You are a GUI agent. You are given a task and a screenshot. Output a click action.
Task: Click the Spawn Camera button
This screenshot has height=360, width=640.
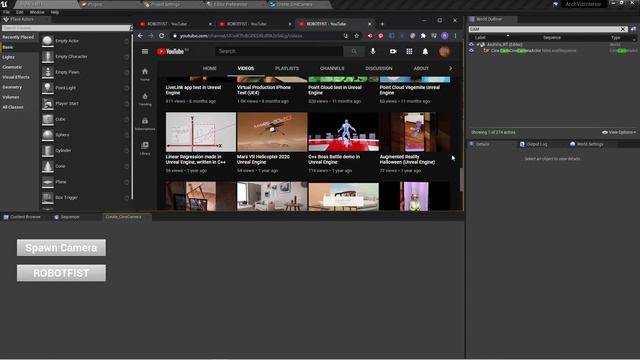click(x=61, y=248)
